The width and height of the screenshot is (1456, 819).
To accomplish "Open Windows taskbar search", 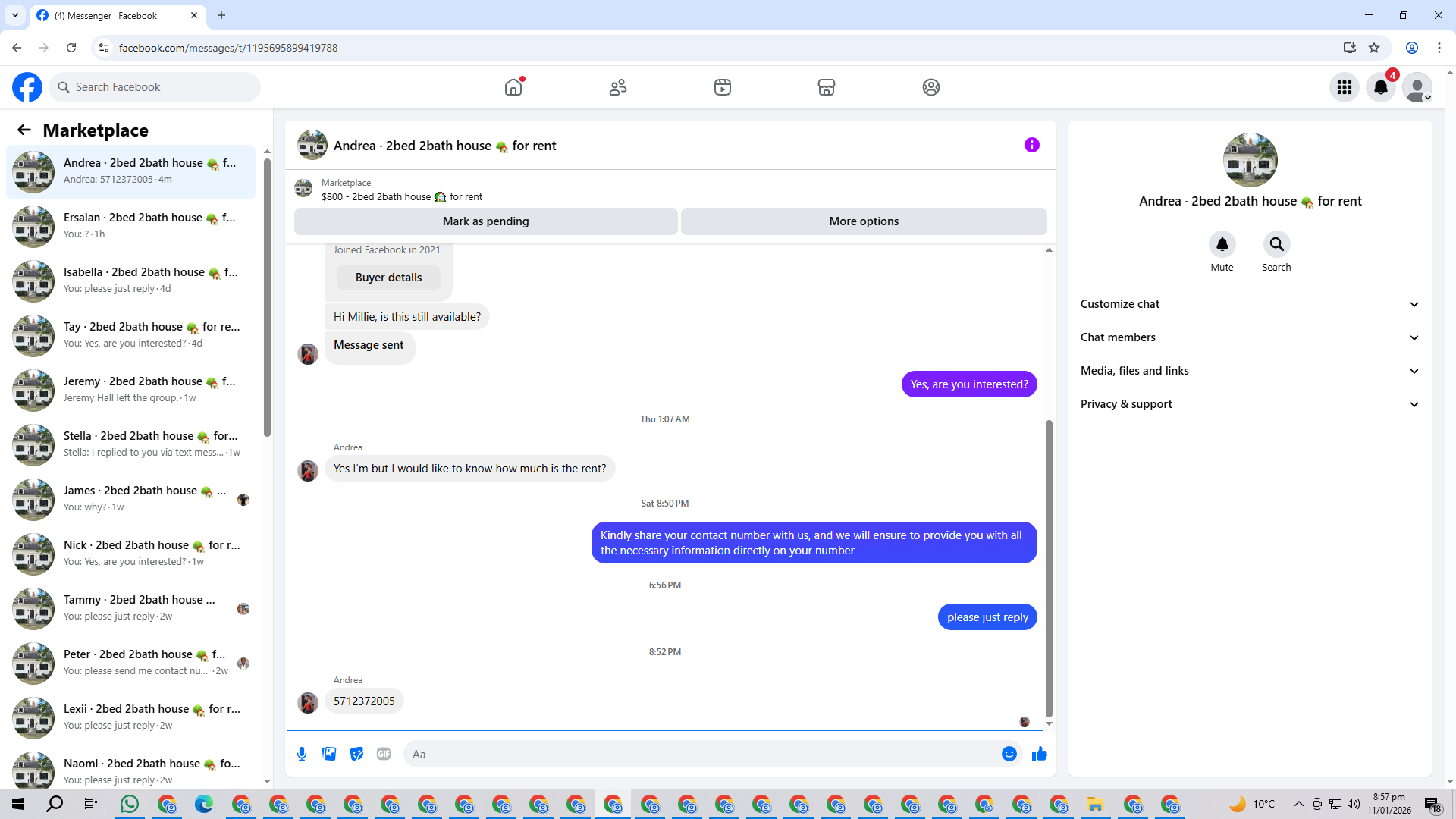I will coord(55,804).
